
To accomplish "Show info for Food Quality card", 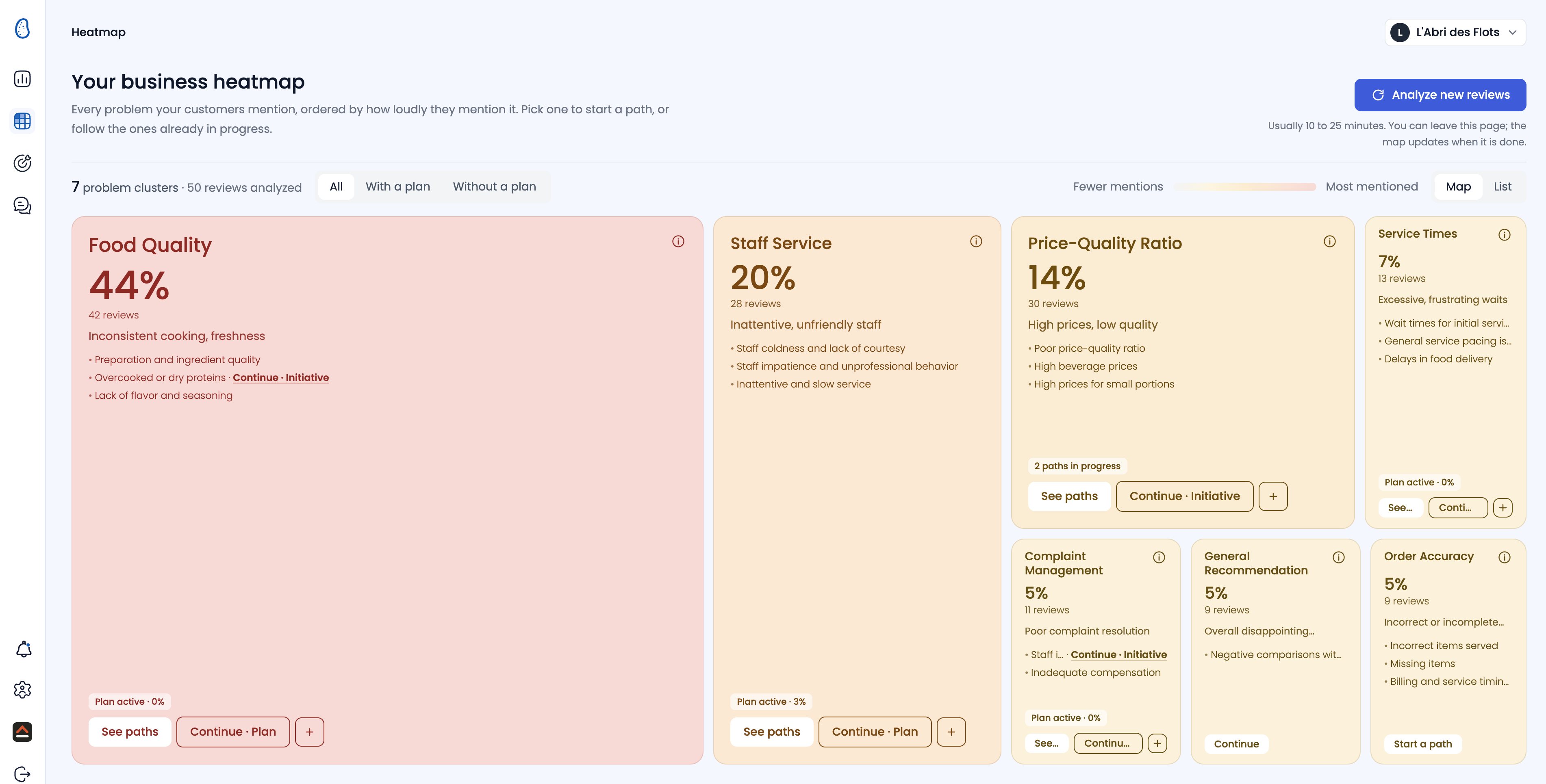I will pos(678,241).
